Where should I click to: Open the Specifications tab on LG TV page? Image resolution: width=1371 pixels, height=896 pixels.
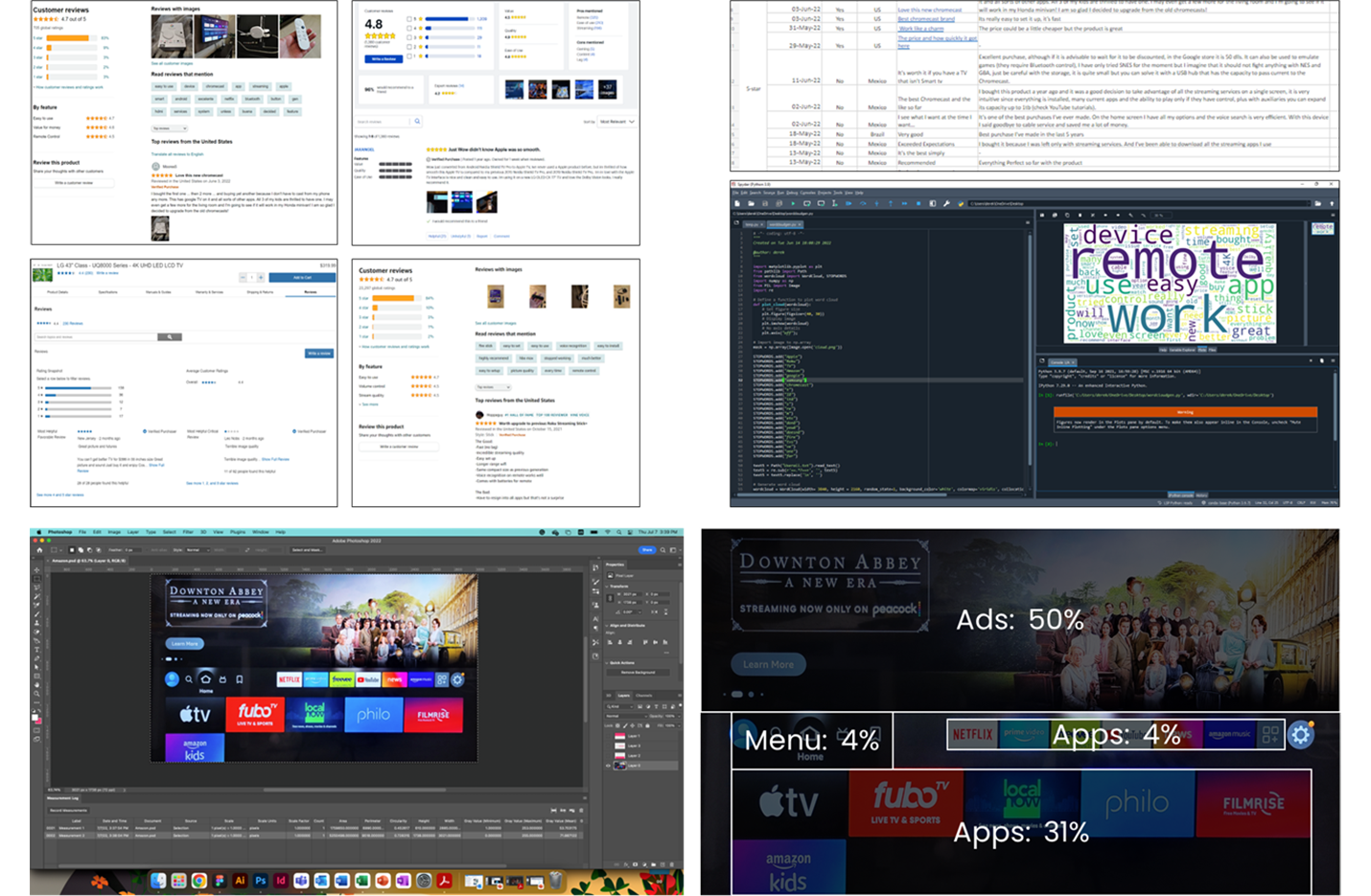click(108, 292)
